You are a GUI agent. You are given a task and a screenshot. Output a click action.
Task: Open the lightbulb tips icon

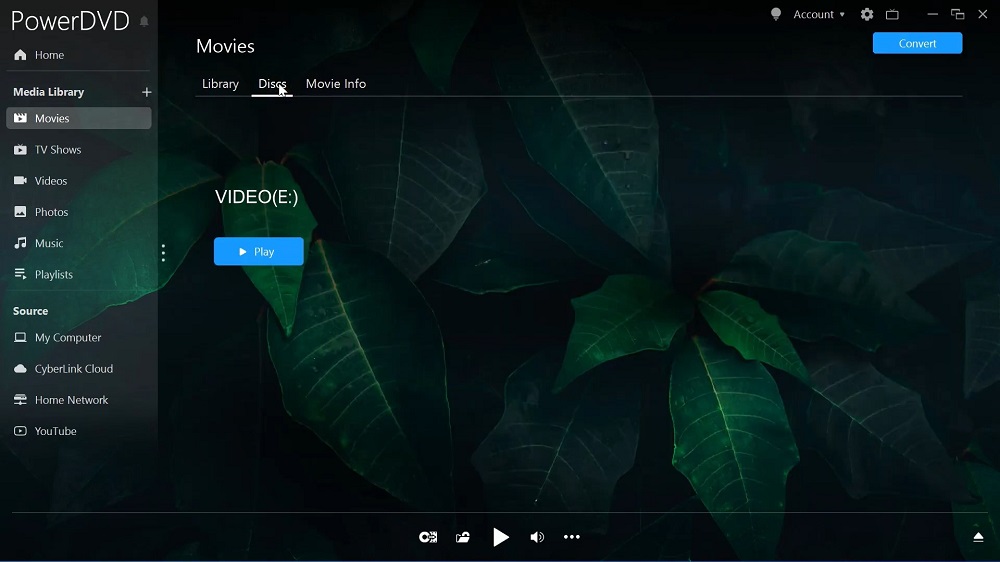pyautogui.click(x=776, y=14)
